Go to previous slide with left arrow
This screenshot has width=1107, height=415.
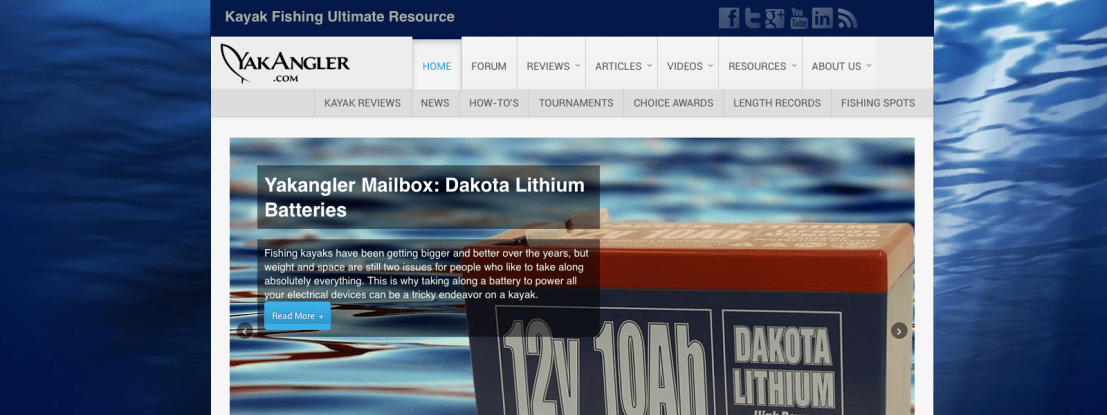(244, 331)
